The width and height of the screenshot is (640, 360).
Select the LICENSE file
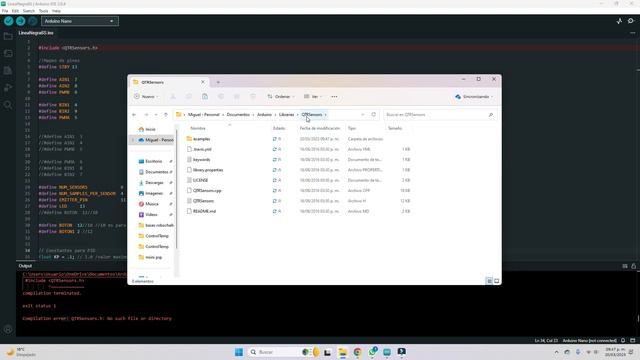[x=200, y=180]
